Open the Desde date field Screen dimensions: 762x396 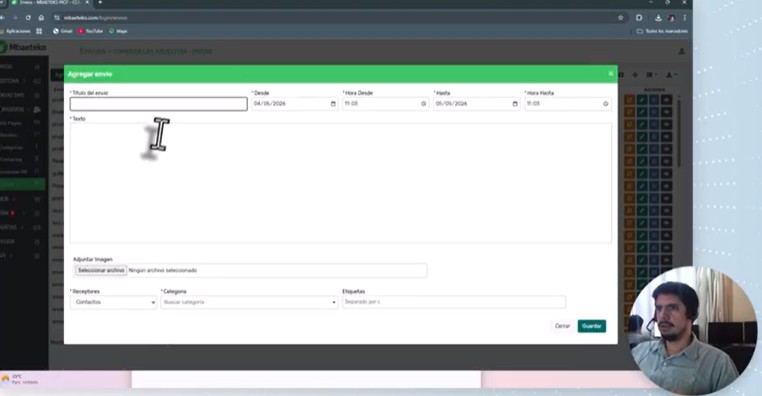[294, 103]
